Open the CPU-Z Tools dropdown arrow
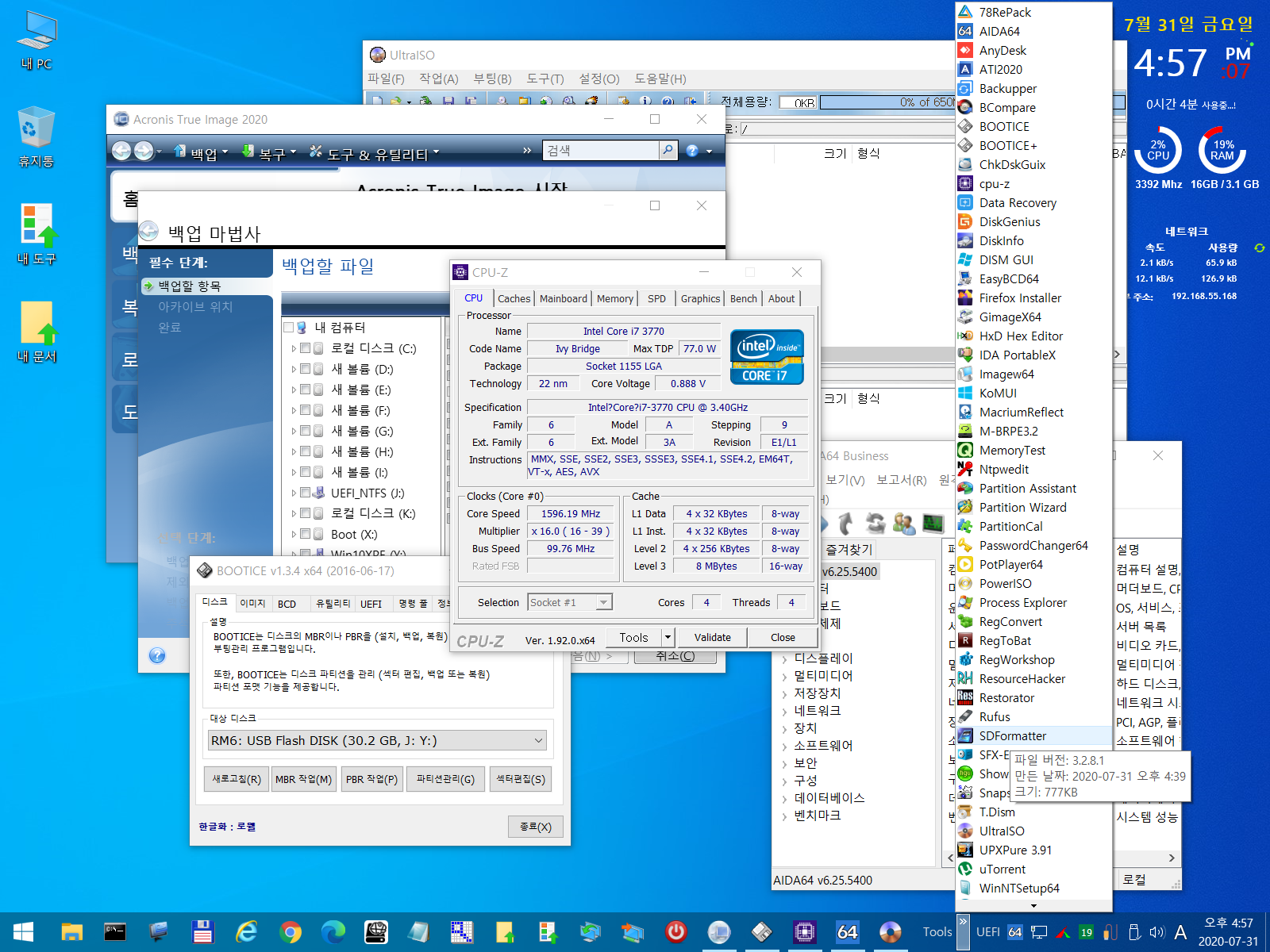 [668, 637]
